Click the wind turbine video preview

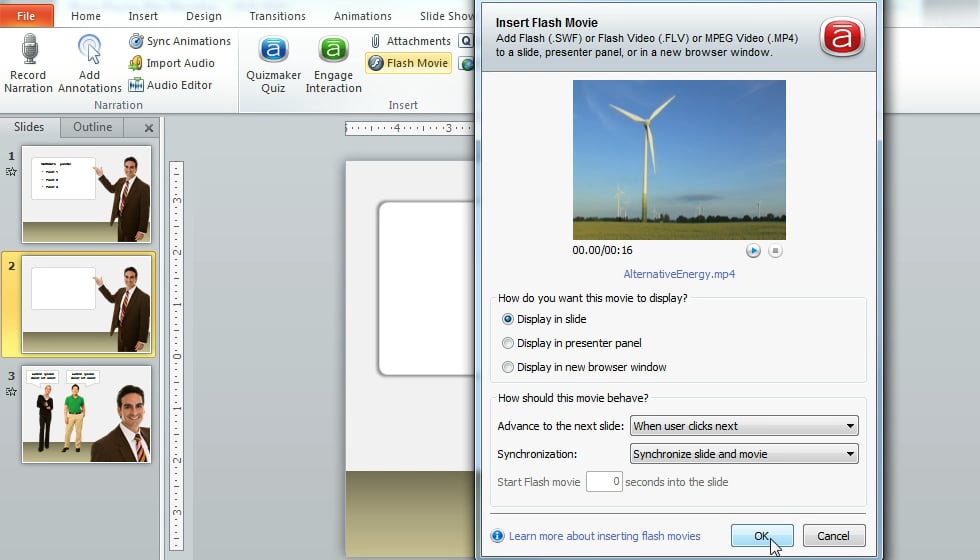pyautogui.click(x=679, y=160)
